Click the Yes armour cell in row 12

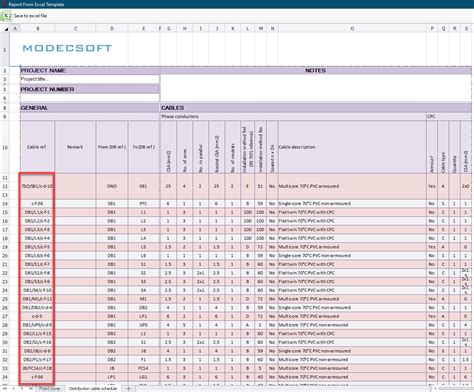click(x=432, y=186)
